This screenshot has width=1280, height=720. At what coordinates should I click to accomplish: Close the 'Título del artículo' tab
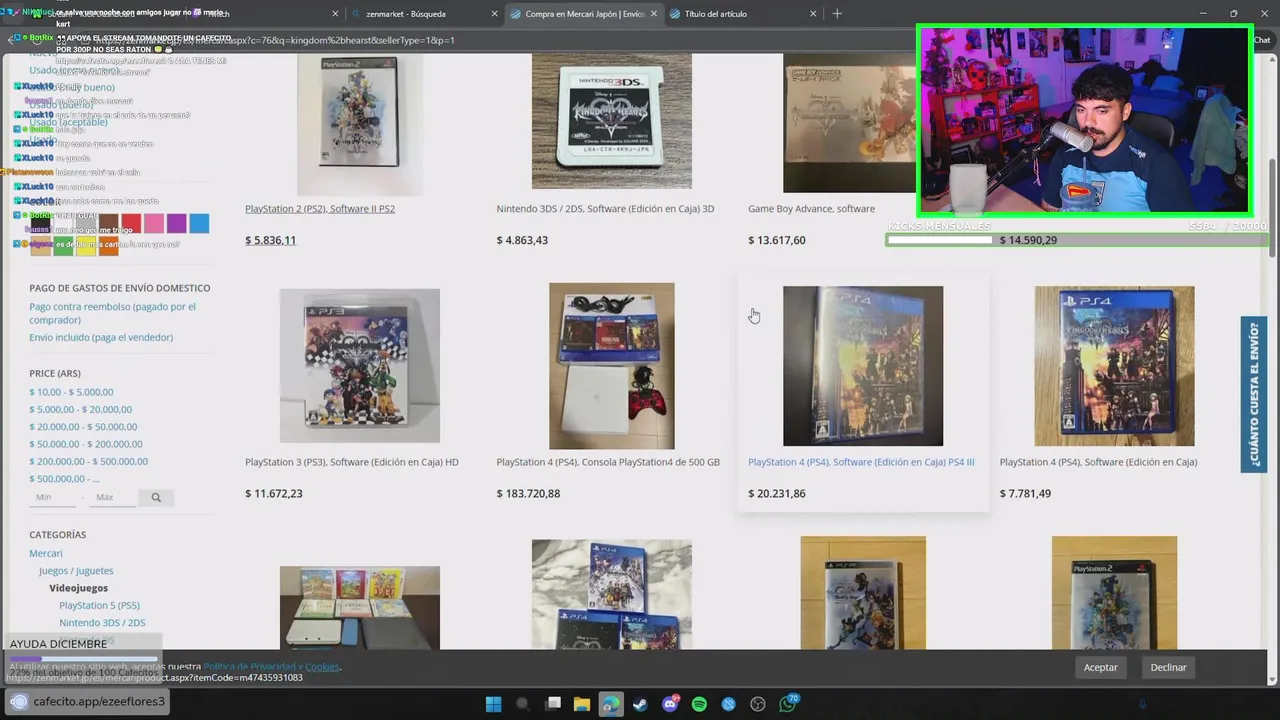click(x=813, y=14)
